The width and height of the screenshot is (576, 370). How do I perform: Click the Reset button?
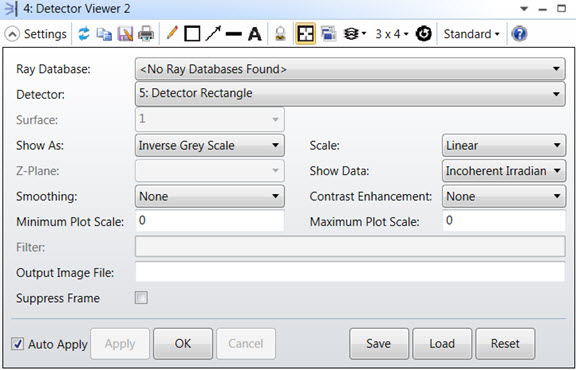coord(505,344)
